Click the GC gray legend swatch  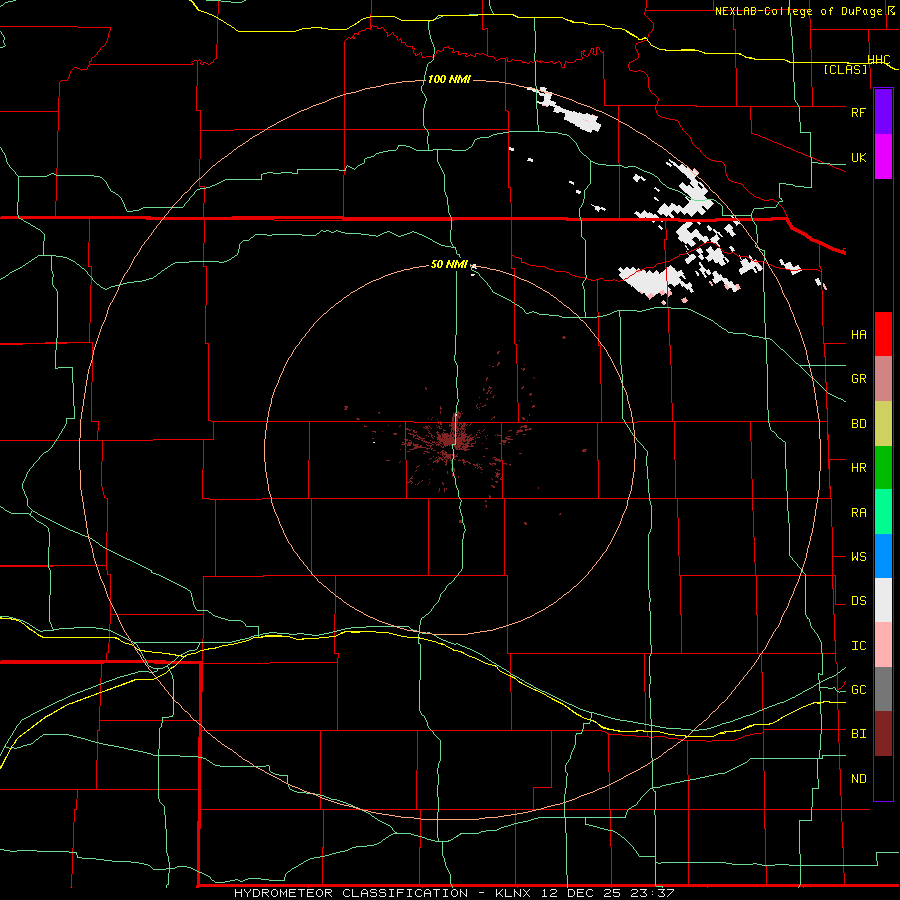883,689
